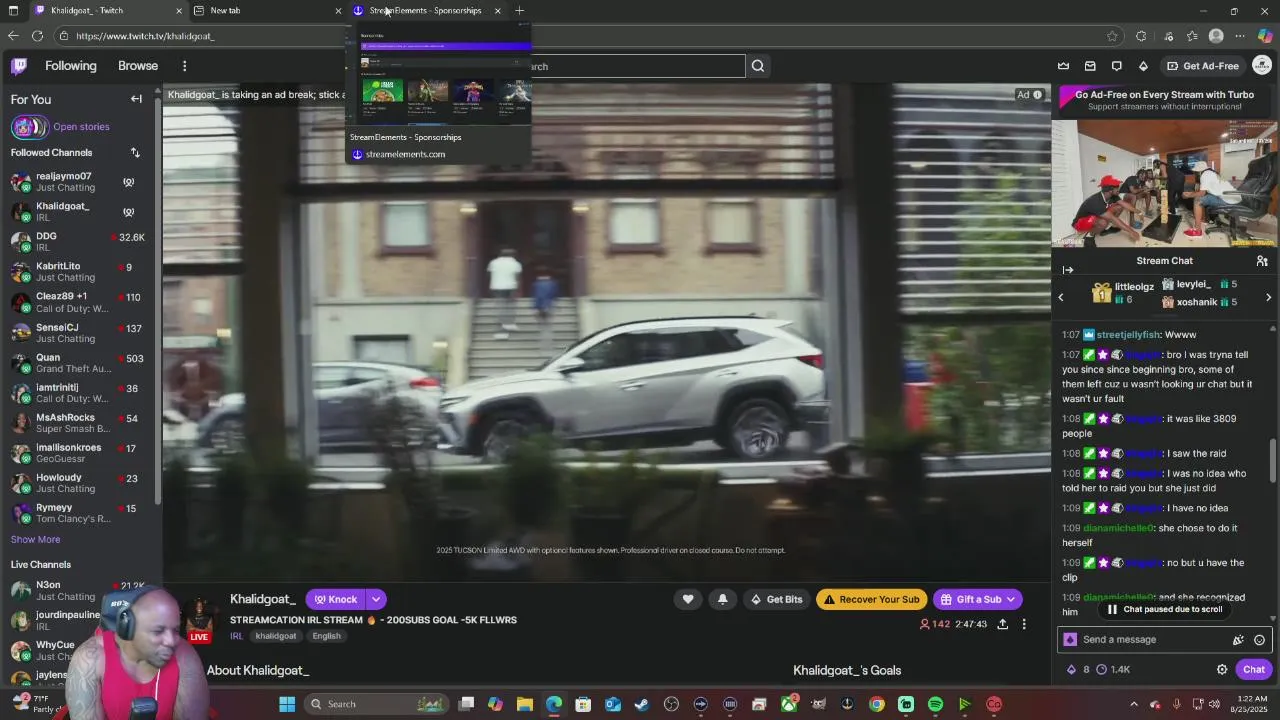Open chat community users list

point(1262,261)
